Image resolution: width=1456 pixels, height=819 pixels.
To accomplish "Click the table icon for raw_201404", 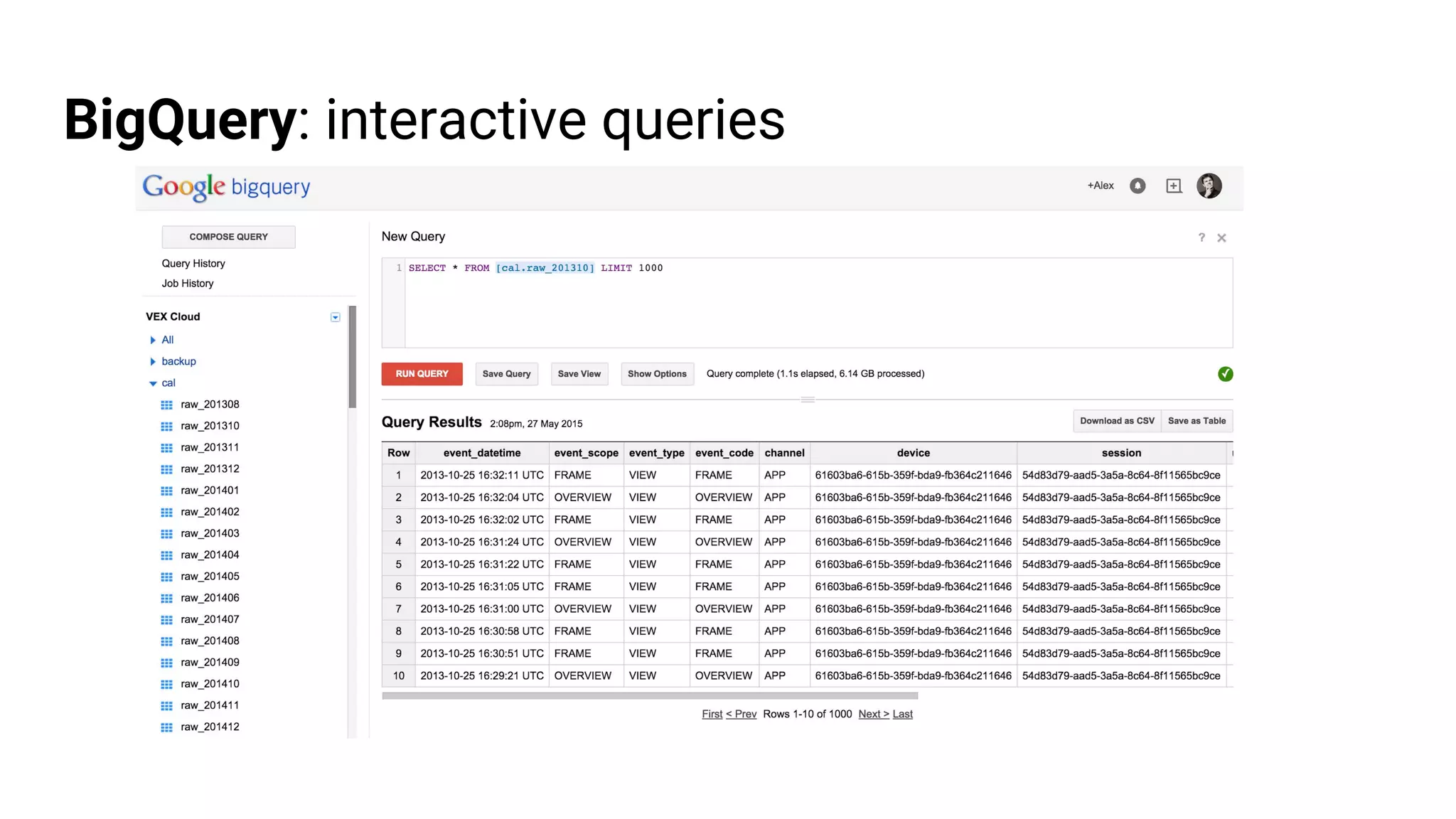I will click(x=167, y=555).
